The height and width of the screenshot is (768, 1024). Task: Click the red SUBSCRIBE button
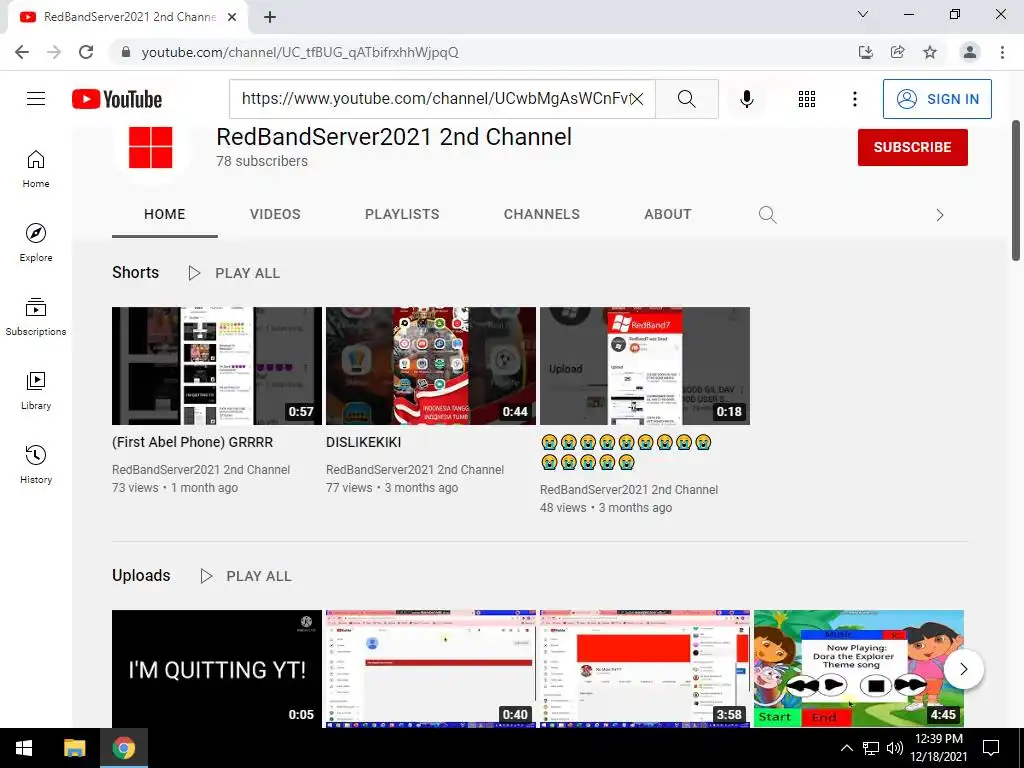click(912, 148)
